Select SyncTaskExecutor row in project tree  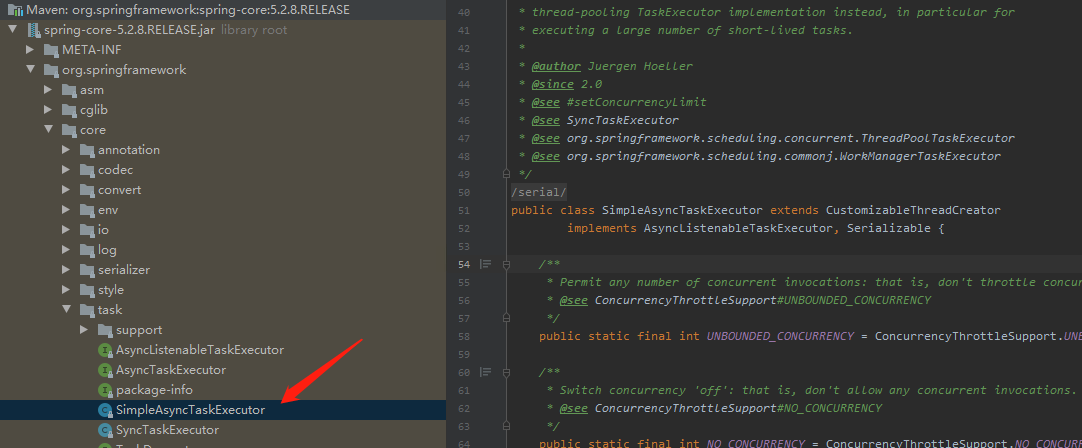[x=223, y=430]
